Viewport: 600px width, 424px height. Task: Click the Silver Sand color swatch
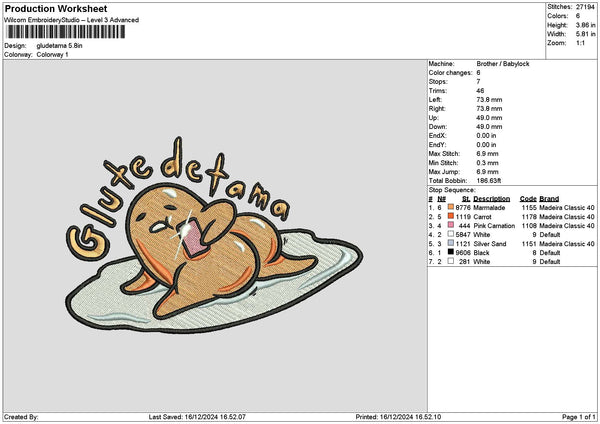pyautogui.click(x=450, y=243)
